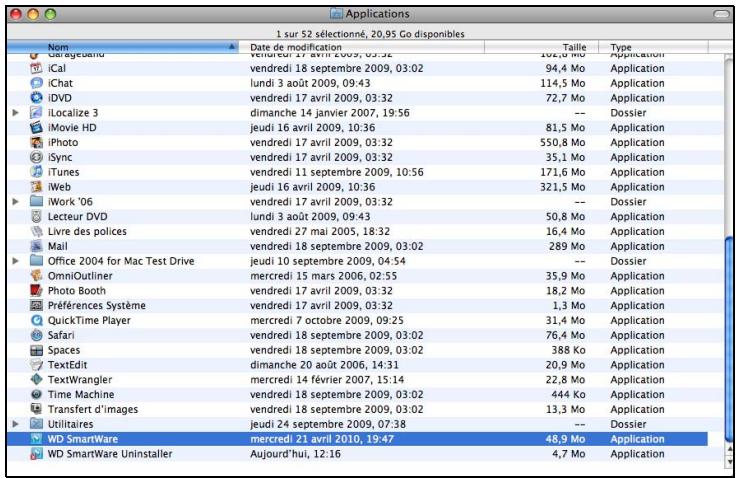Click the 388 Ko size of Spaces
The image size is (737, 478).
point(568,350)
